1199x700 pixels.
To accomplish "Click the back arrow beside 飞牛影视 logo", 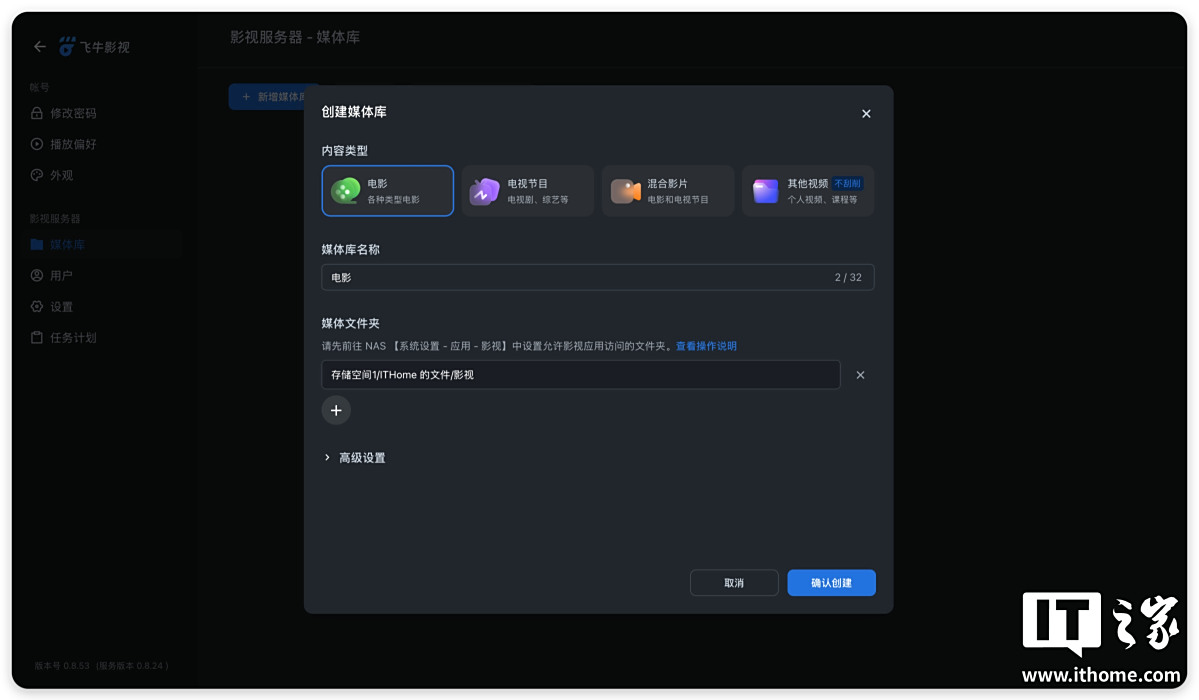I will pyautogui.click(x=40, y=47).
